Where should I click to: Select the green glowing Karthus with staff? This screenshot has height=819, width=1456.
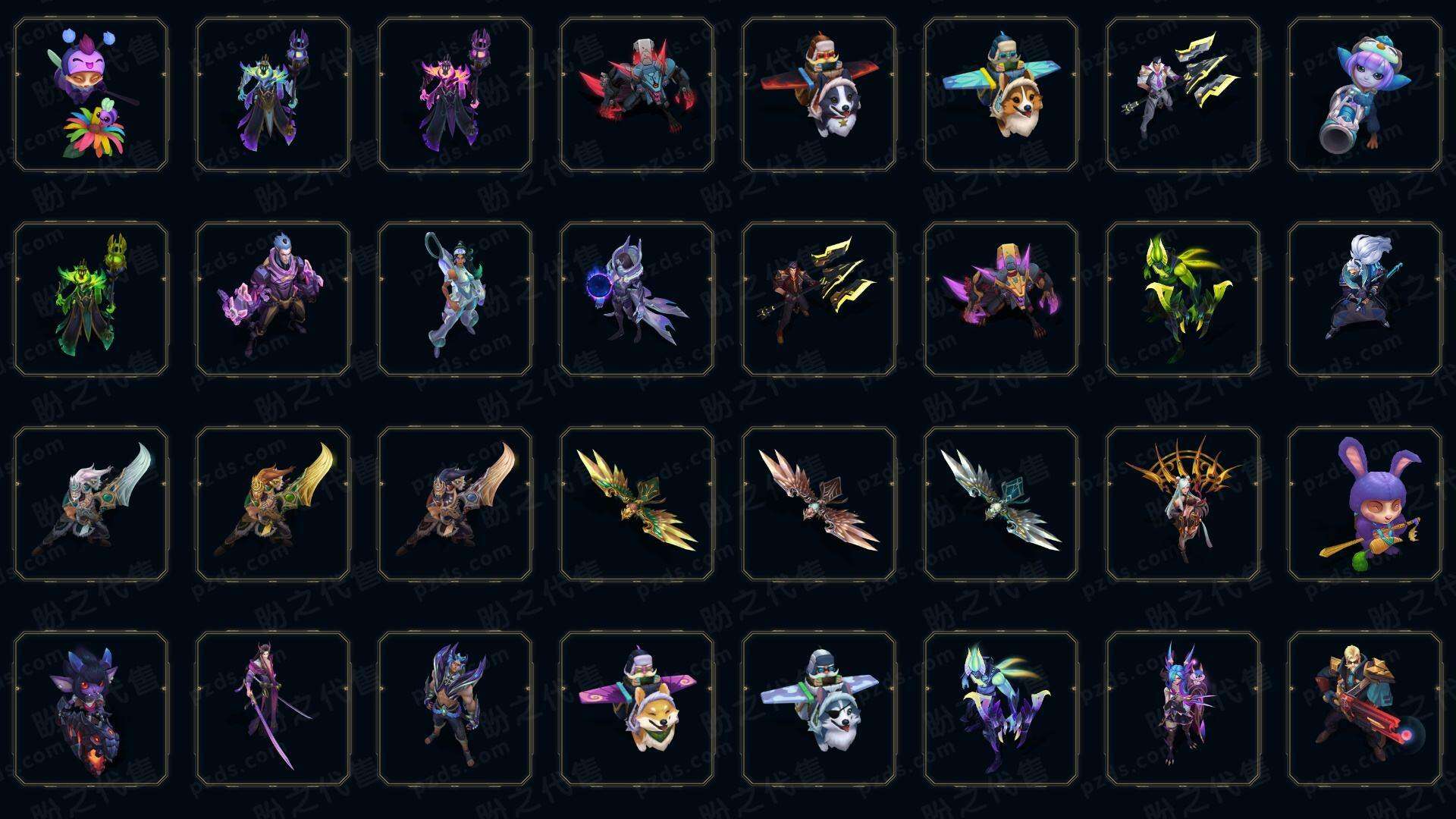click(91, 299)
